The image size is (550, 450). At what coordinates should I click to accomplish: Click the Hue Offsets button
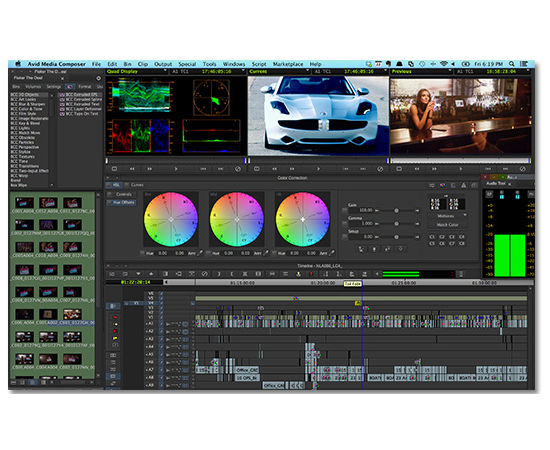click(x=122, y=202)
